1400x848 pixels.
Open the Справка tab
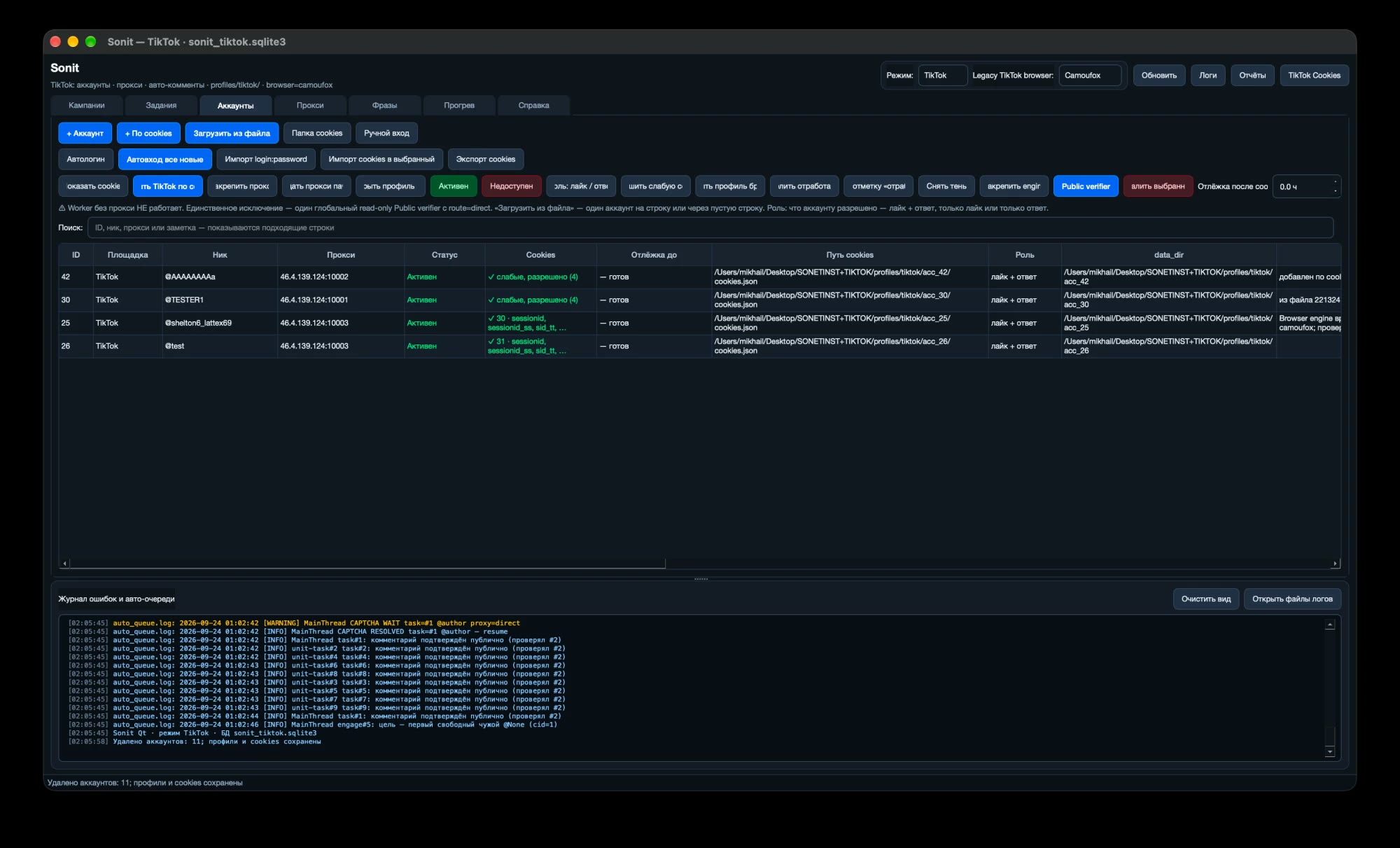[533, 105]
